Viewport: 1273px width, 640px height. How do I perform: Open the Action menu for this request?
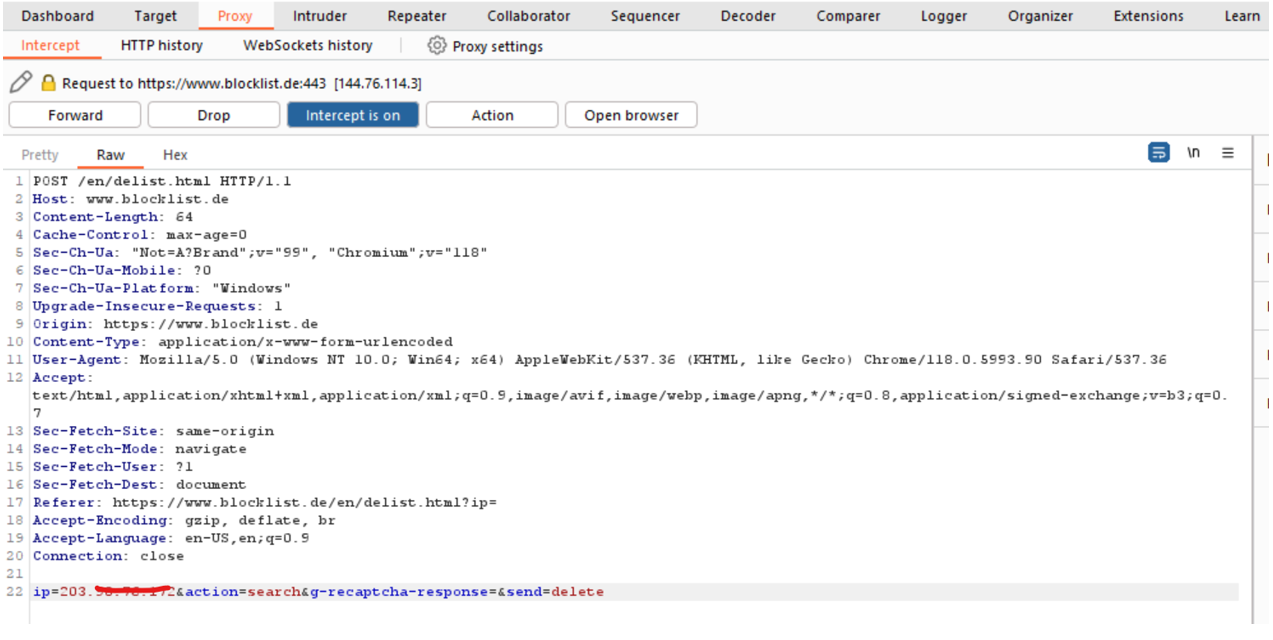[491, 114]
